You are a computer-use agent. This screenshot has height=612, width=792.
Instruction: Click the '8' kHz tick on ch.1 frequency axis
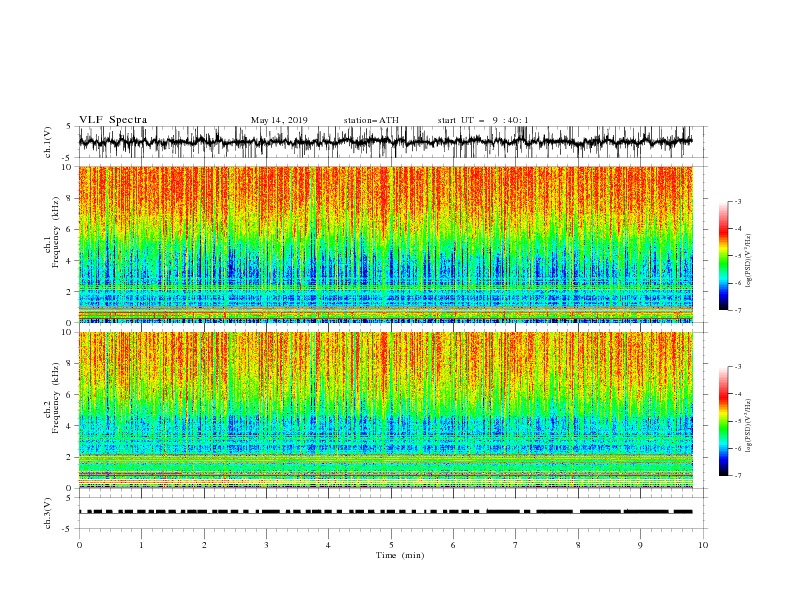pos(70,198)
